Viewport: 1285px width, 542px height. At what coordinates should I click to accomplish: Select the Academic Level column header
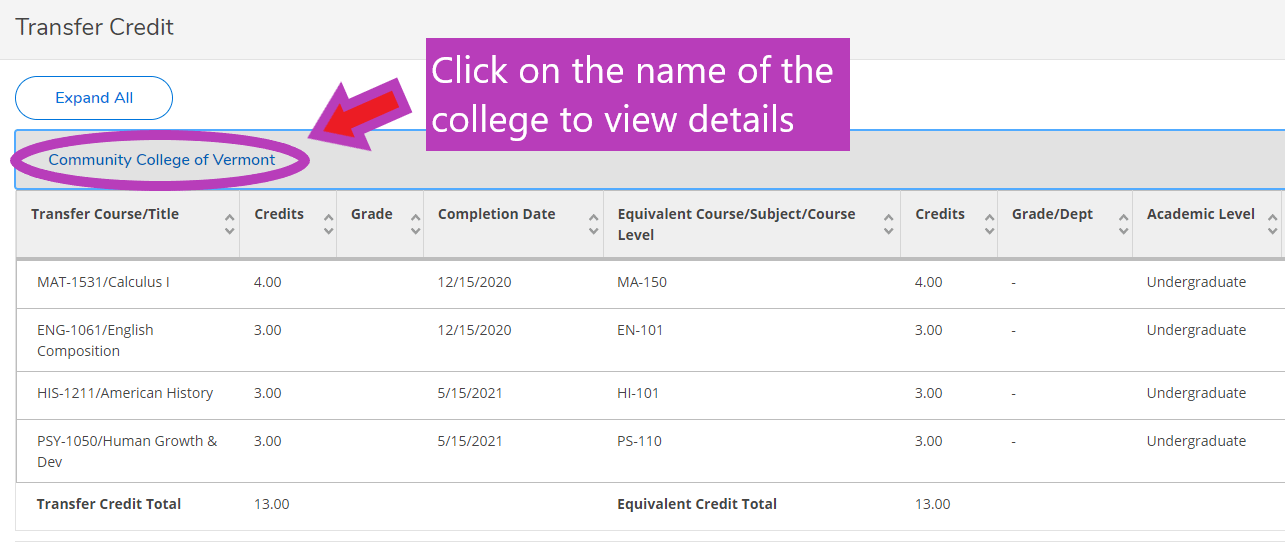[x=1207, y=224]
